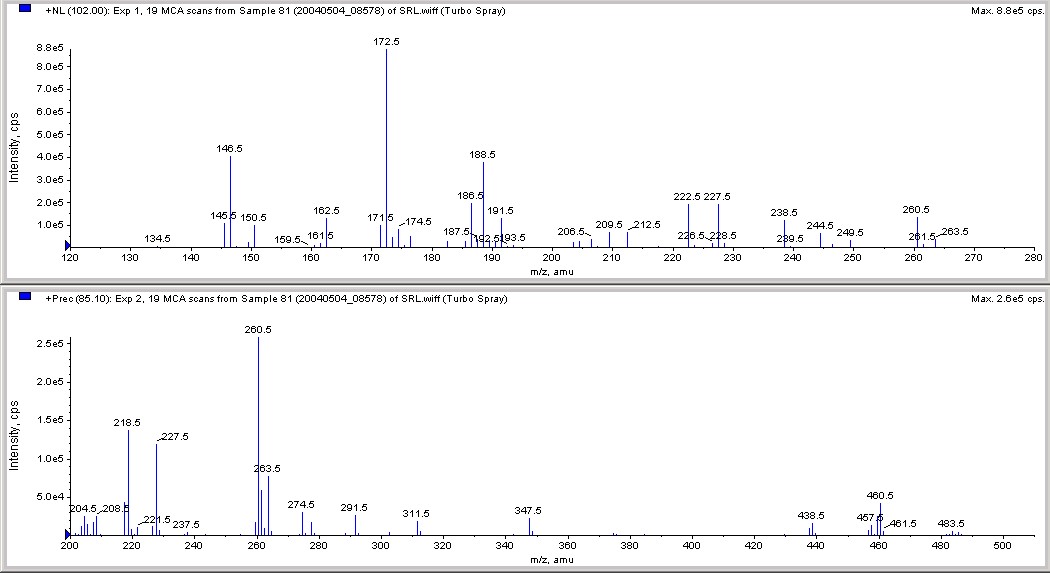Image resolution: width=1050 pixels, height=573 pixels.
Task: Select the +Prec (85.10) spectrum title text
Action: click(x=276, y=299)
